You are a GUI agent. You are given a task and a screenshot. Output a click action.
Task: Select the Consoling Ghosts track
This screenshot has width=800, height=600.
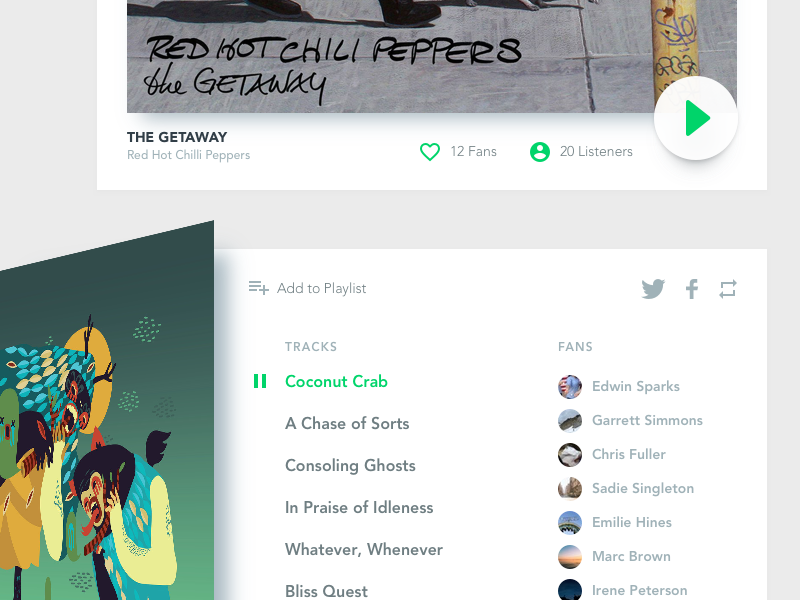(350, 465)
